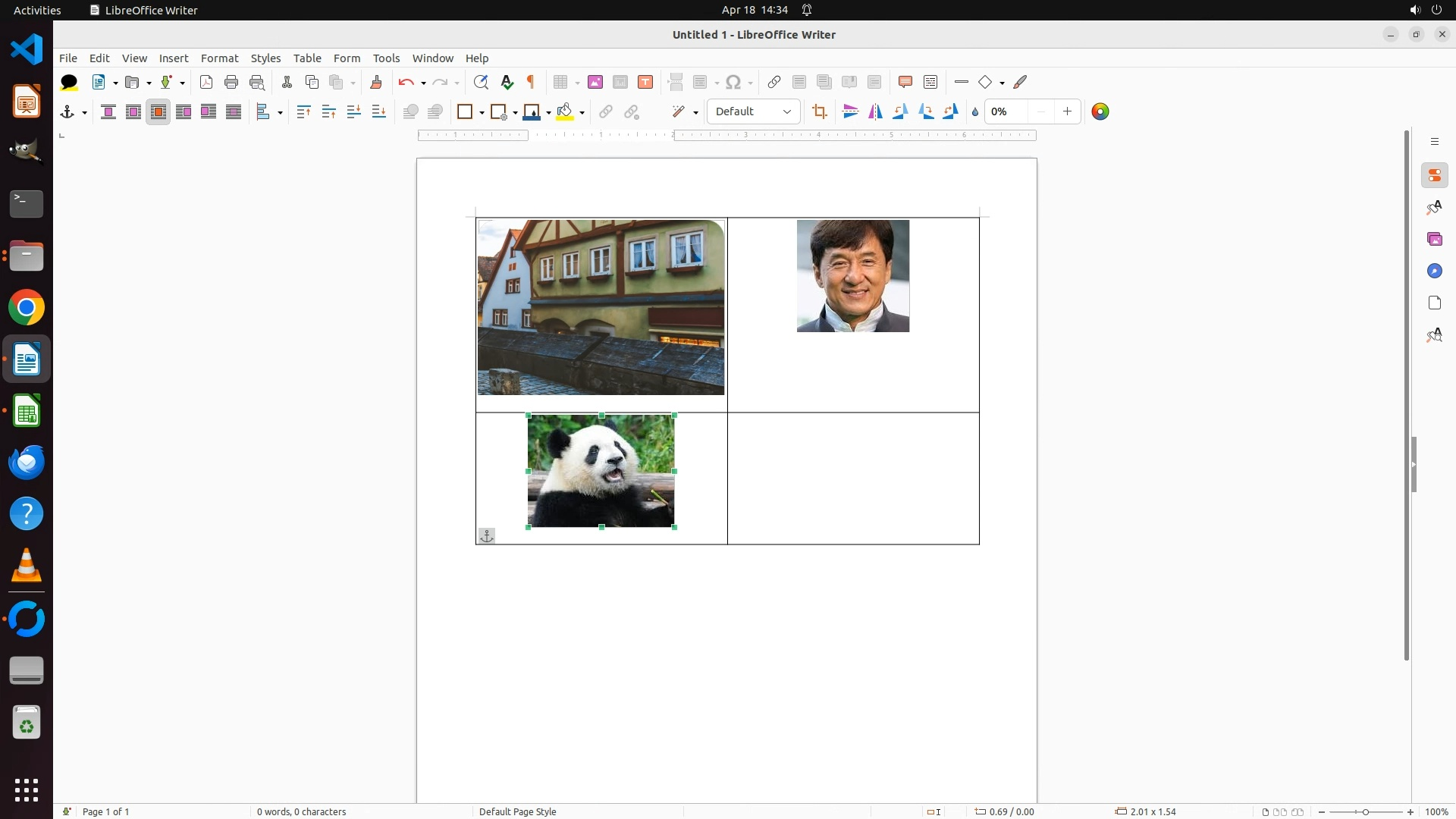Viewport: 1456px width, 819px height.
Task: Expand the anchor type dropdown arrow
Action: click(x=84, y=112)
